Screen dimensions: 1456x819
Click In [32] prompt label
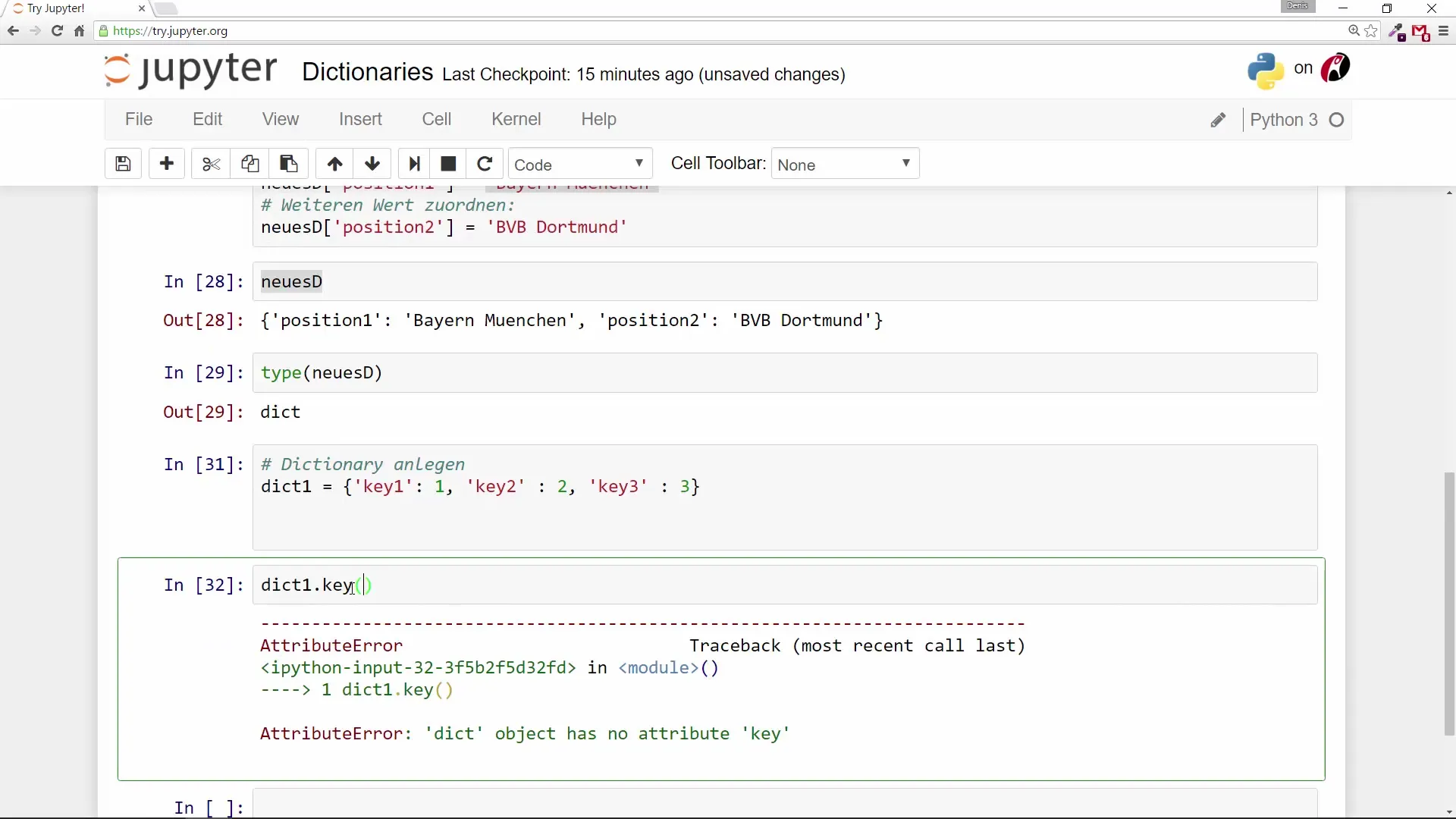pos(204,585)
